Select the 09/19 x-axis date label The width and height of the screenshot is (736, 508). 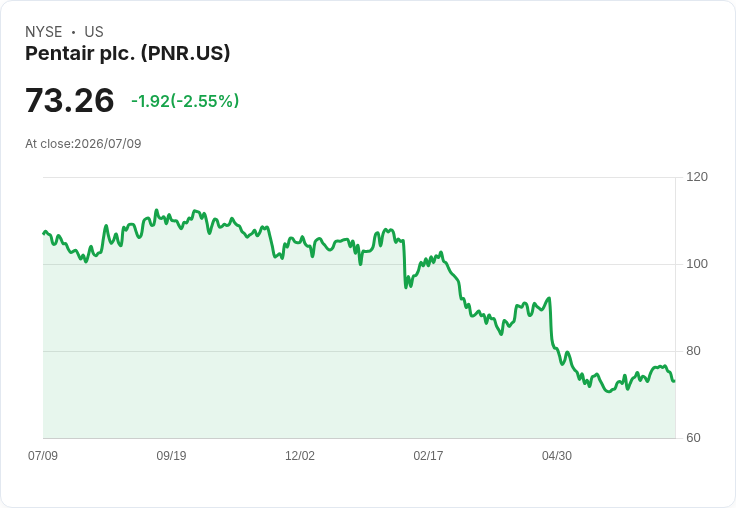pyautogui.click(x=171, y=456)
